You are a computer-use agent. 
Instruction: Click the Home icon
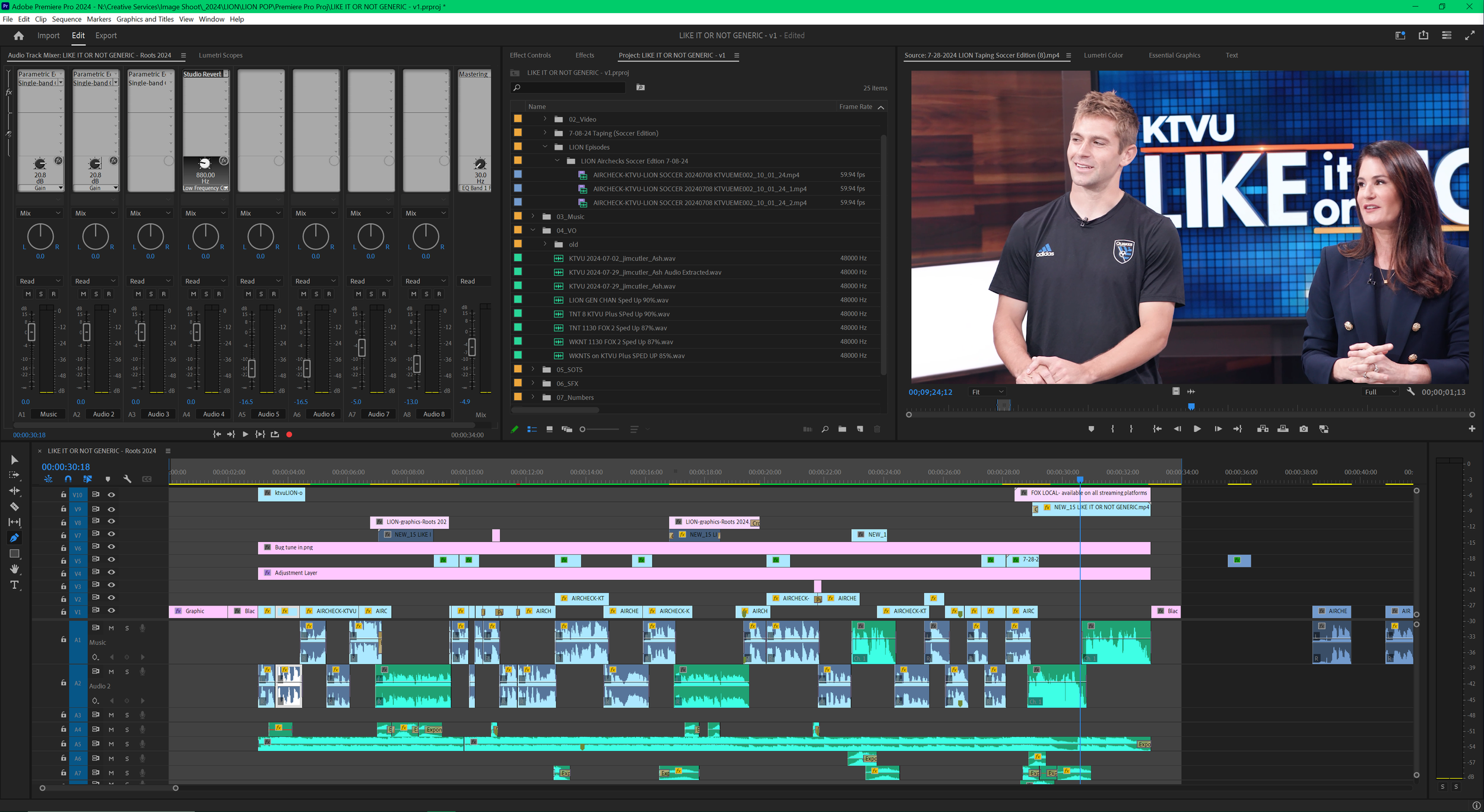click(x=18, y=36)
